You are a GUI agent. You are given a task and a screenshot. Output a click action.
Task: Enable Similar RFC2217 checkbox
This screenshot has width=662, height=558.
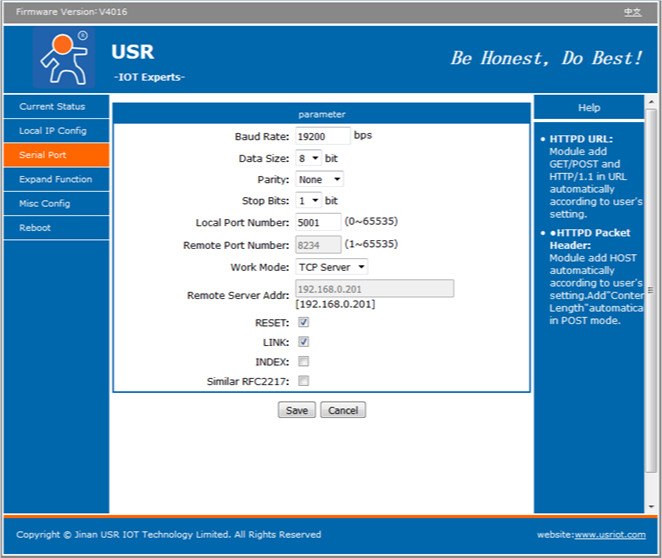[303, 381]
